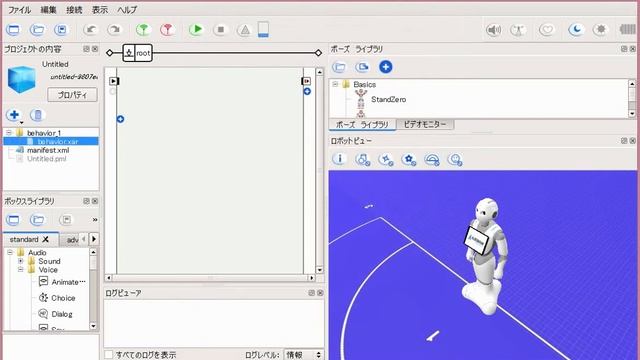Screen dimensions: 640x360
Task: Click the speaker volume icon
Action: (493, 30)
